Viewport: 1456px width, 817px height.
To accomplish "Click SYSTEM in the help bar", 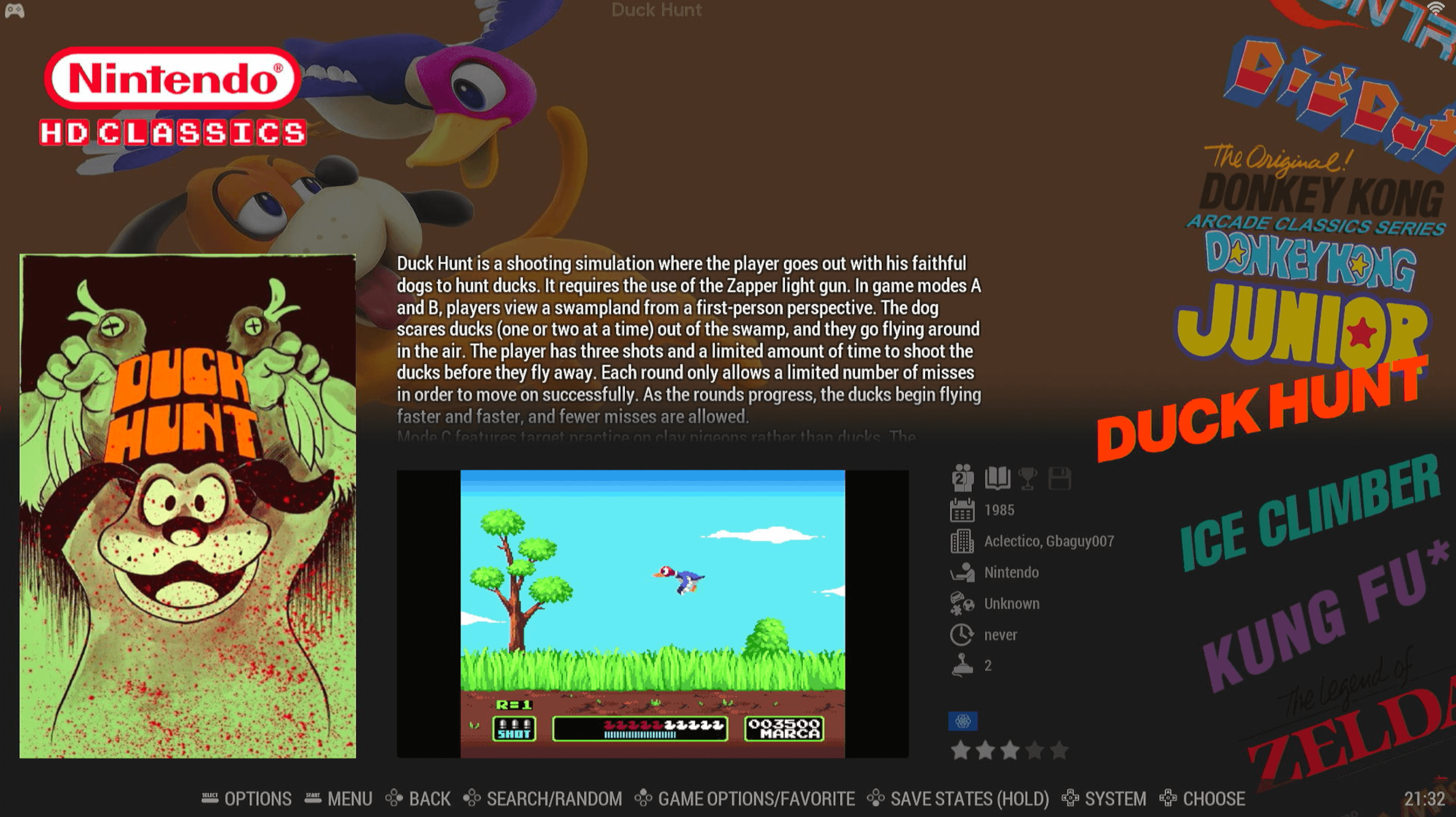I will [x=1115, y=799].
